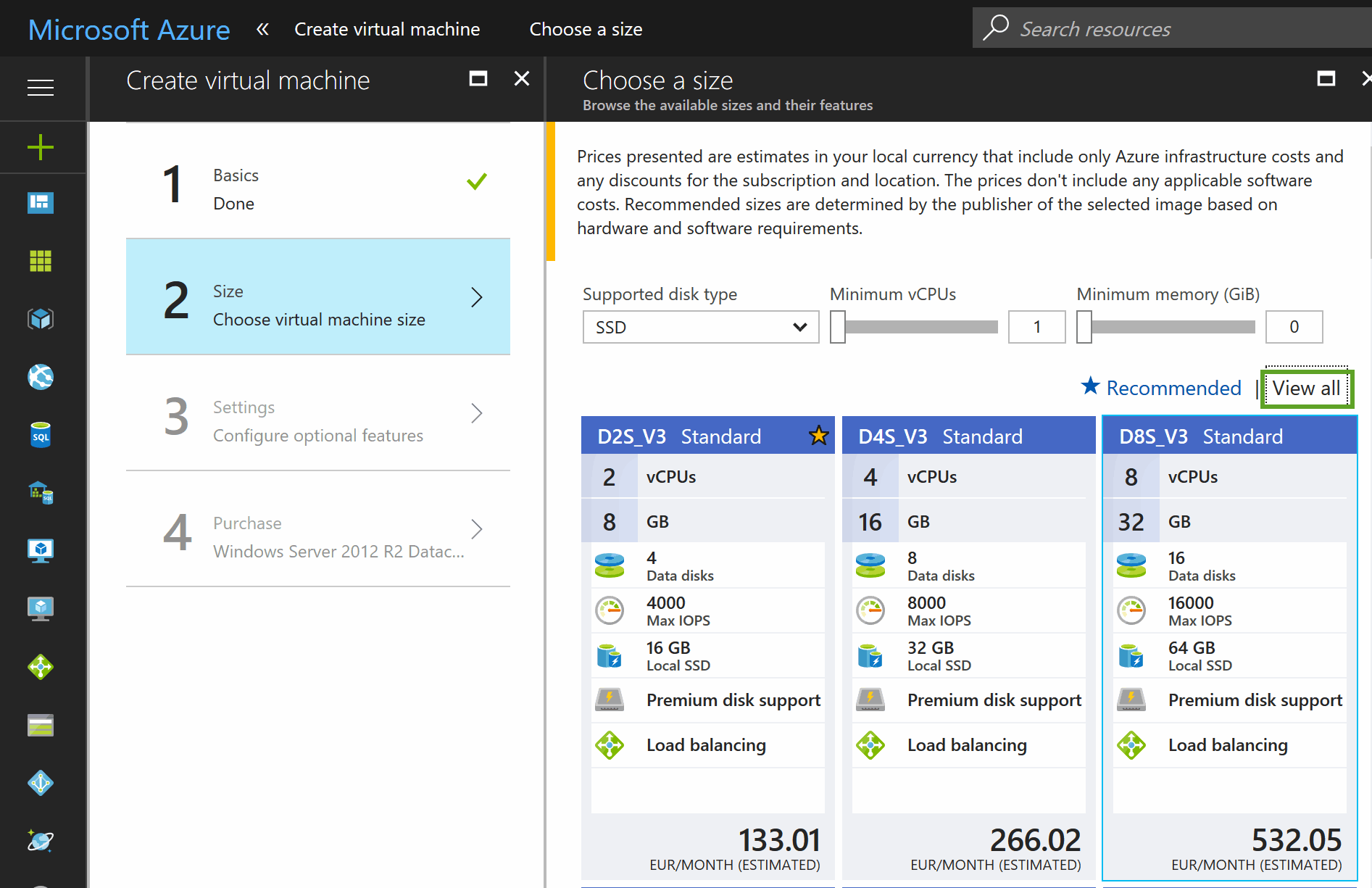1372x888 pixels.
Task: Select the D8S_V3 Standard size card header
Action: point(1230,436)
